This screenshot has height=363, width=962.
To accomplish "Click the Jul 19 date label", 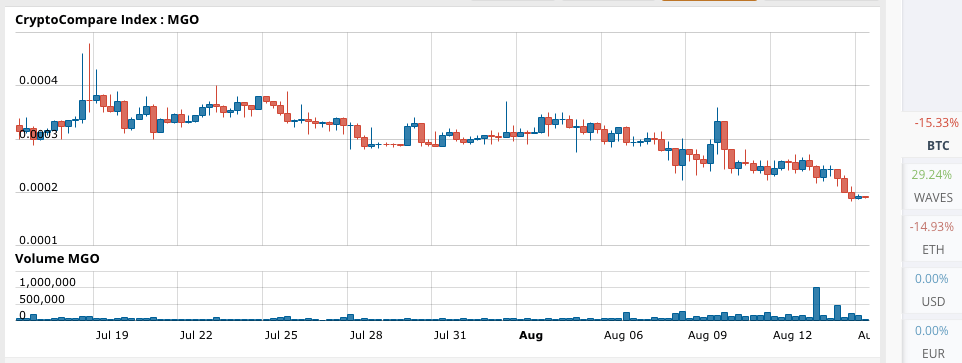I will tap(113, 335).
